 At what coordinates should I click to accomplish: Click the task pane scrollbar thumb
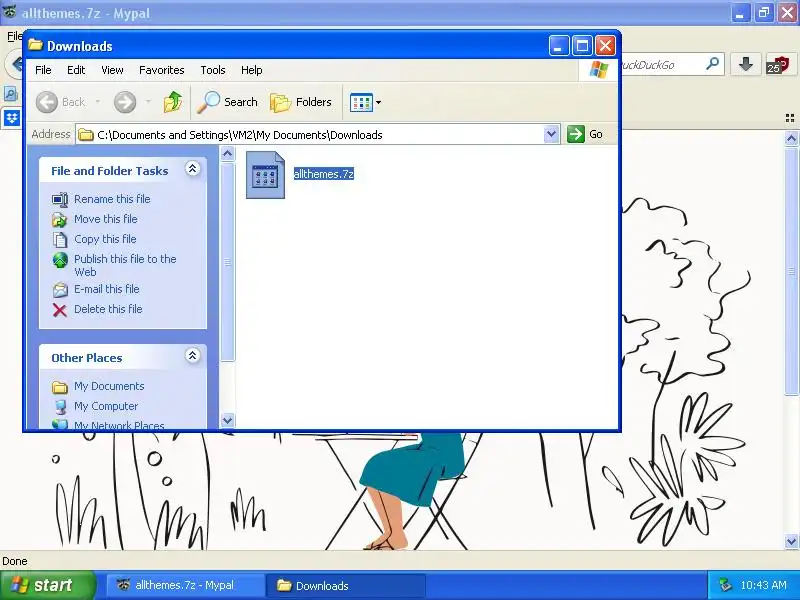228,262
